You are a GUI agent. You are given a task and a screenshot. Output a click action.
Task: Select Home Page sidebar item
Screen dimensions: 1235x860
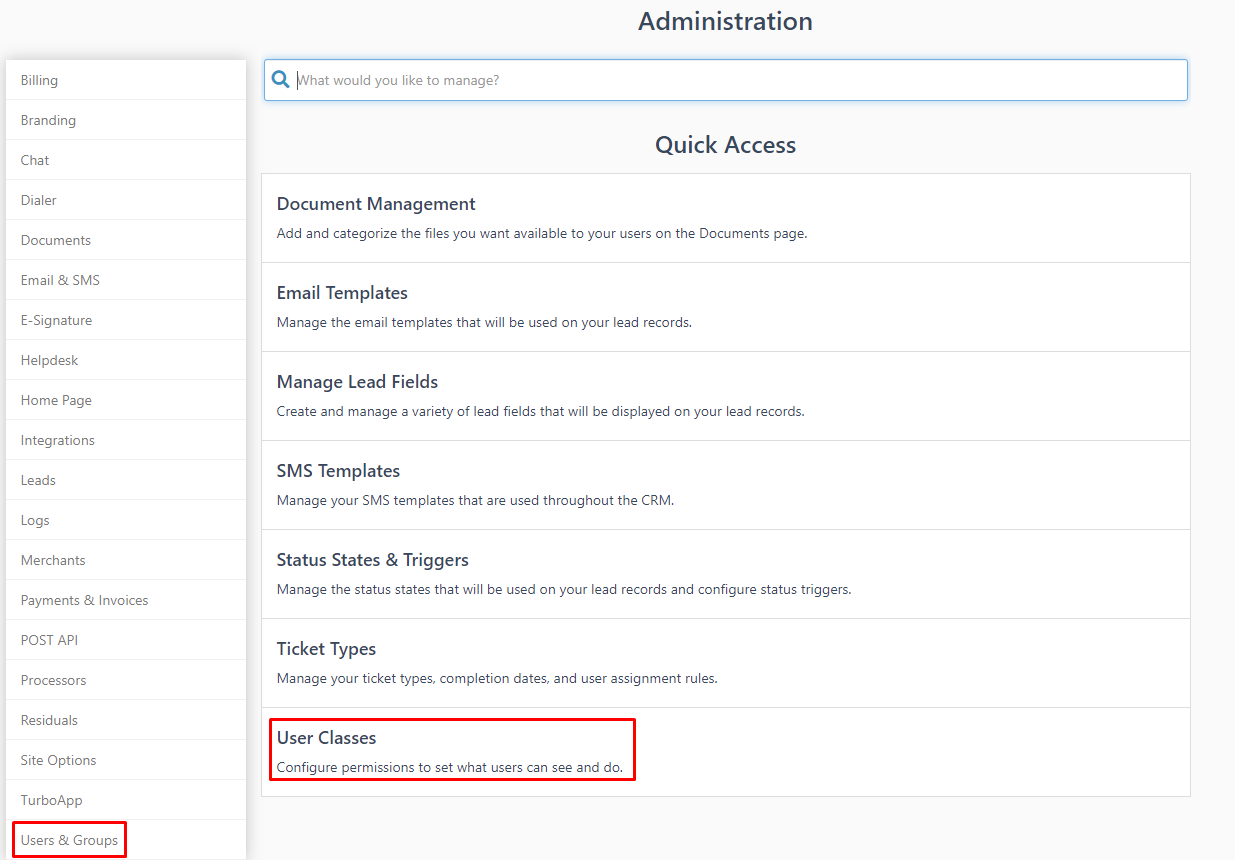click(126, 400)
